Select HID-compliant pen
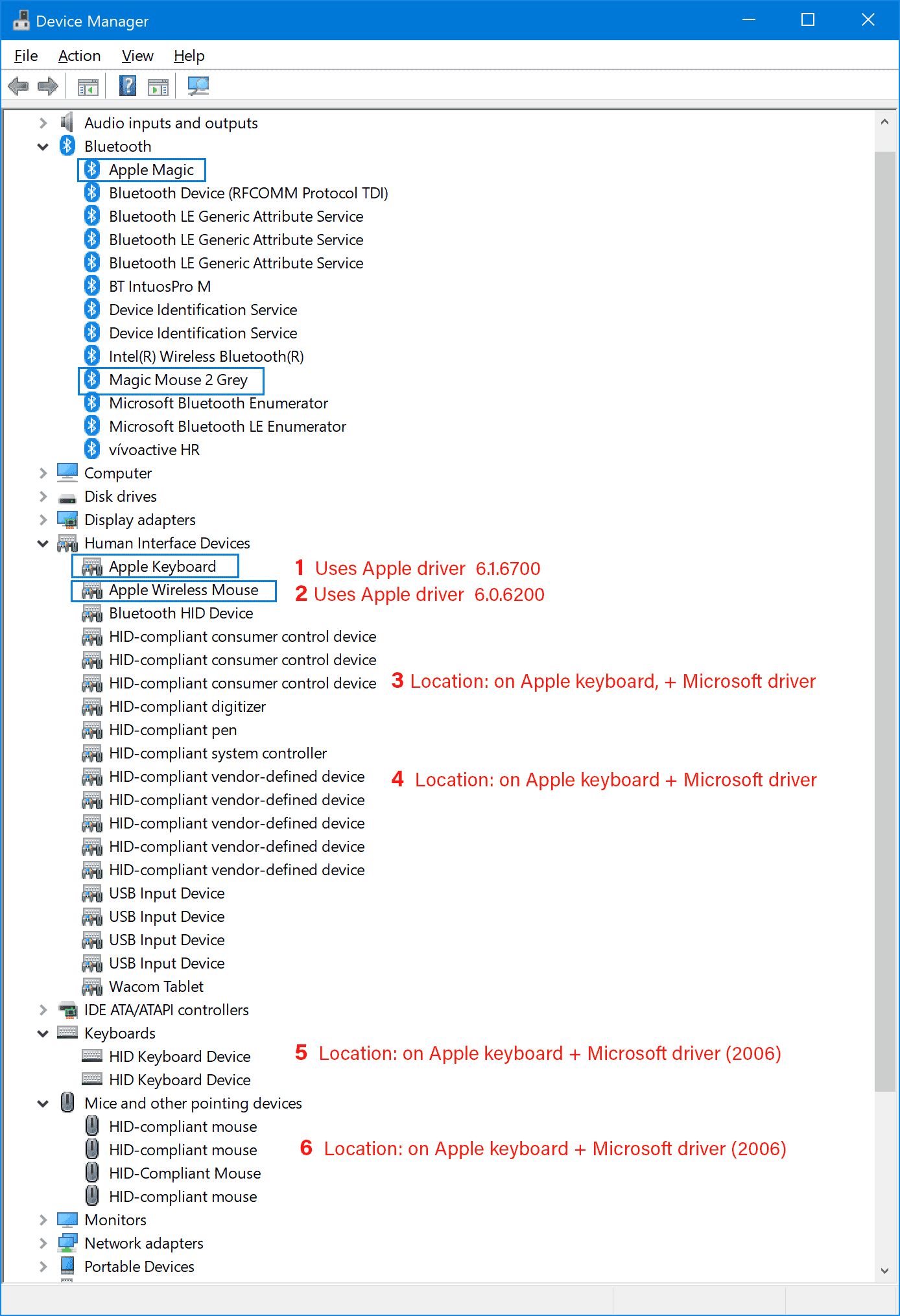Viewport: 900px width, 1316px height. [x=172, y=730]
